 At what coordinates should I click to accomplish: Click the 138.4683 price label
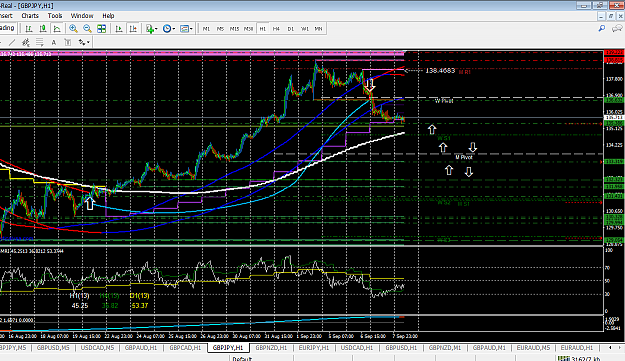[x=440, y=71]
